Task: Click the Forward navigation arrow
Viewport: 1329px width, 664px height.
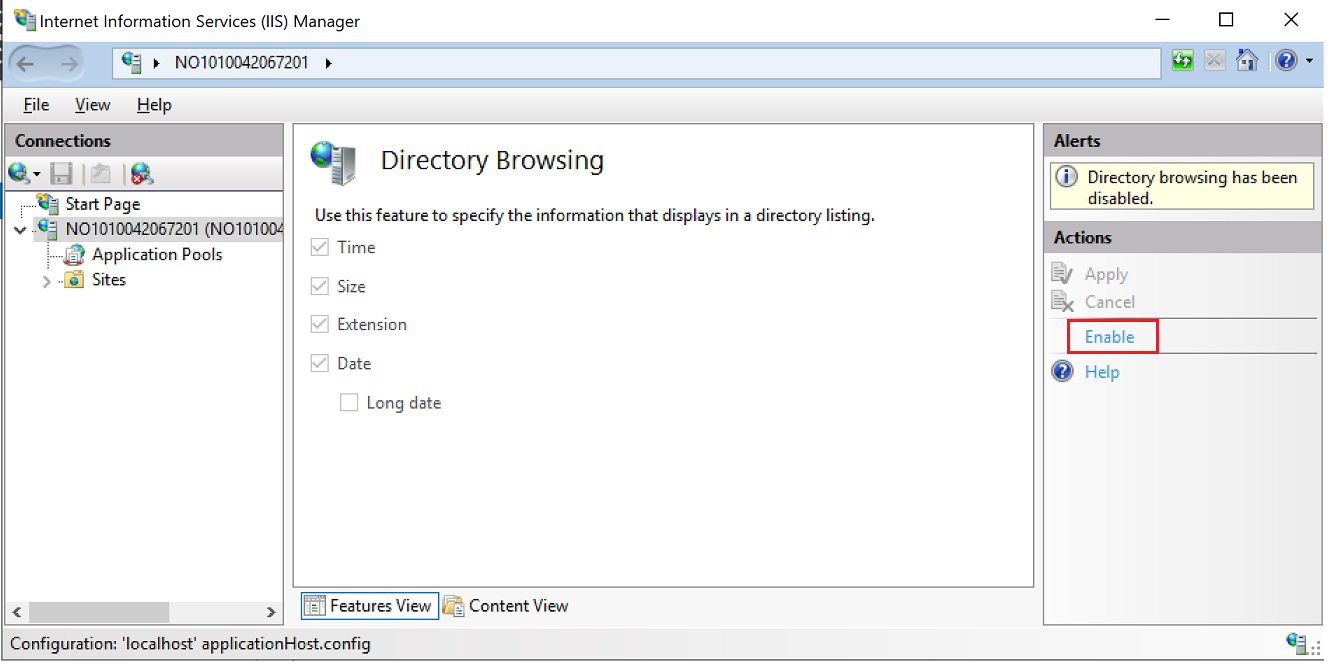Action: (x=68, y=63)
